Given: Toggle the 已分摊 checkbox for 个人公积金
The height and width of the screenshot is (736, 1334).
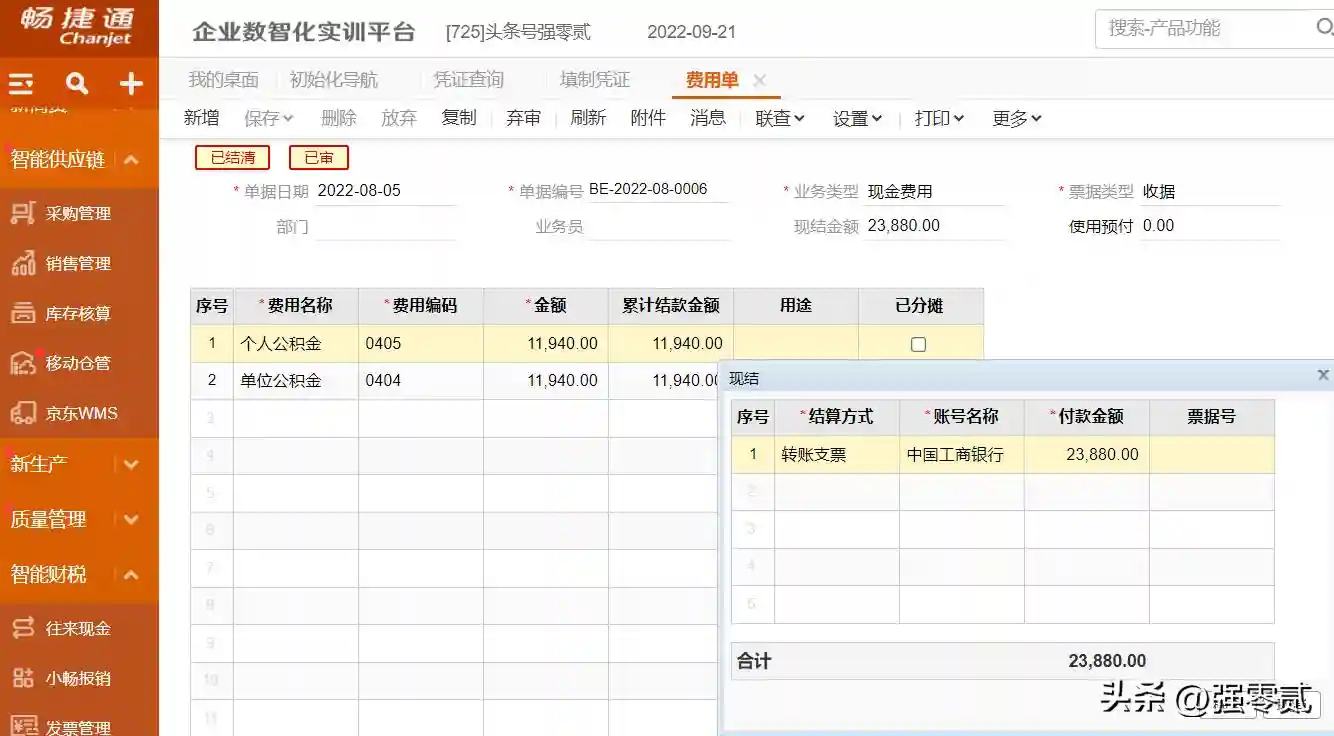Looking at the screenshot, I should click(918, 344).
